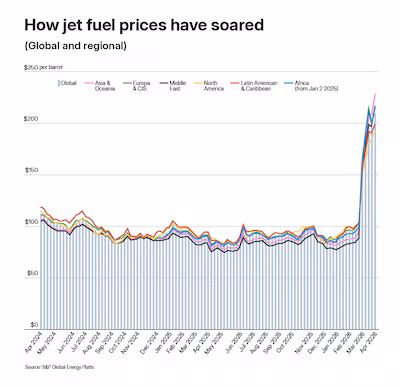Viewport: 400px width, 388px height.
Task: Click the '(Global and regional)' subtitle
Action: click(x=76, y=46)
